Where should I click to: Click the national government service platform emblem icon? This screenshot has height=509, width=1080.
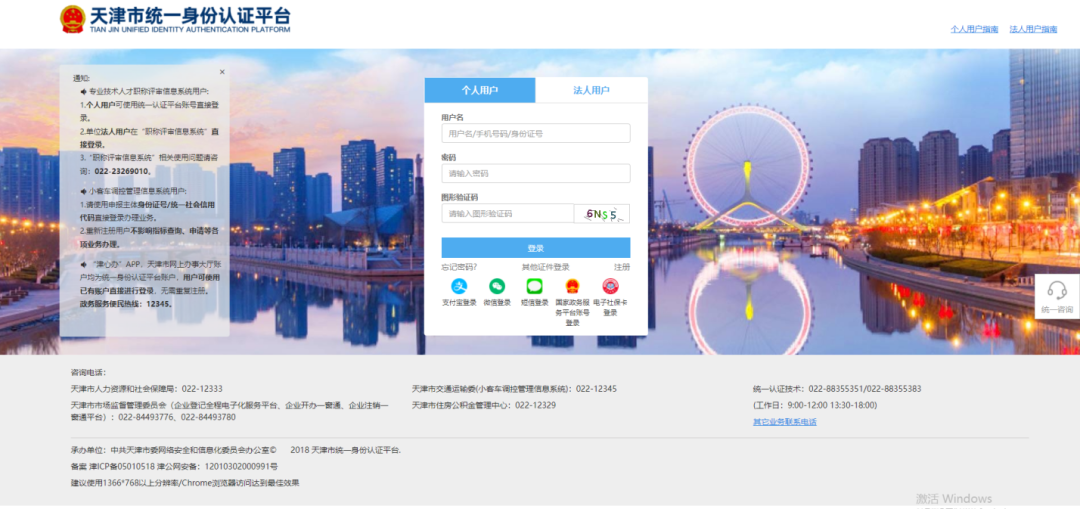tap(572, 287)
